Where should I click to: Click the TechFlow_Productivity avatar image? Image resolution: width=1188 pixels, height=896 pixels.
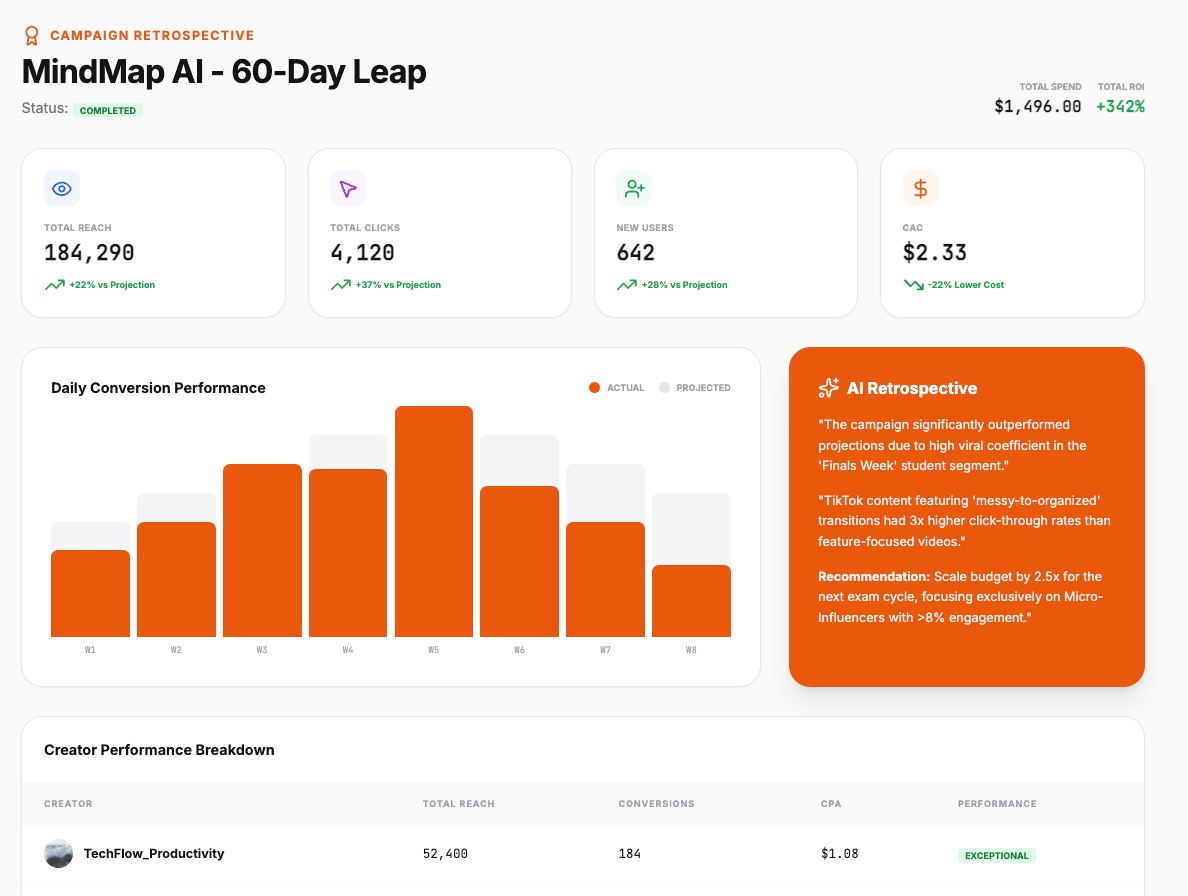tap(59, 854)
